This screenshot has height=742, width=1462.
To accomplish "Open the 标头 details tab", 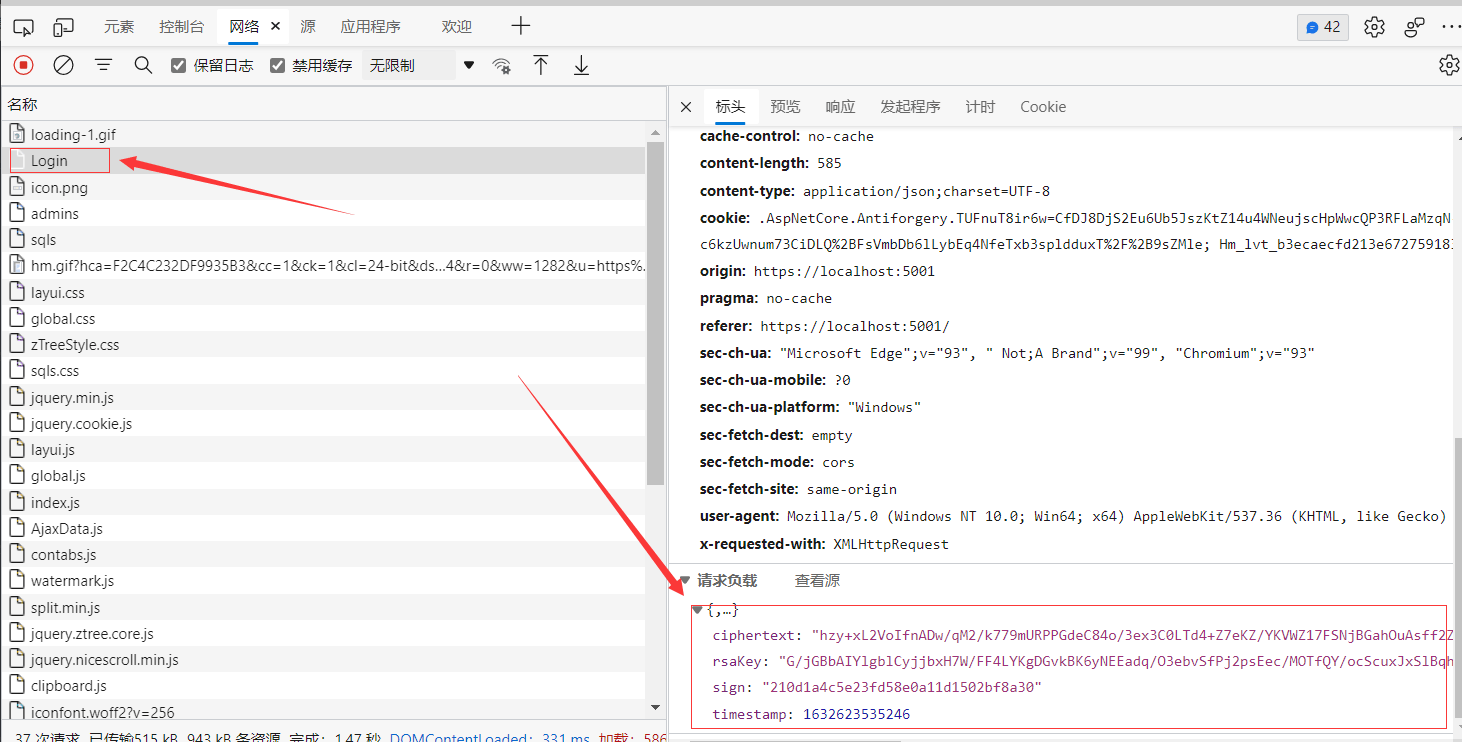I will pyautogui.click(x=730, y=107).
